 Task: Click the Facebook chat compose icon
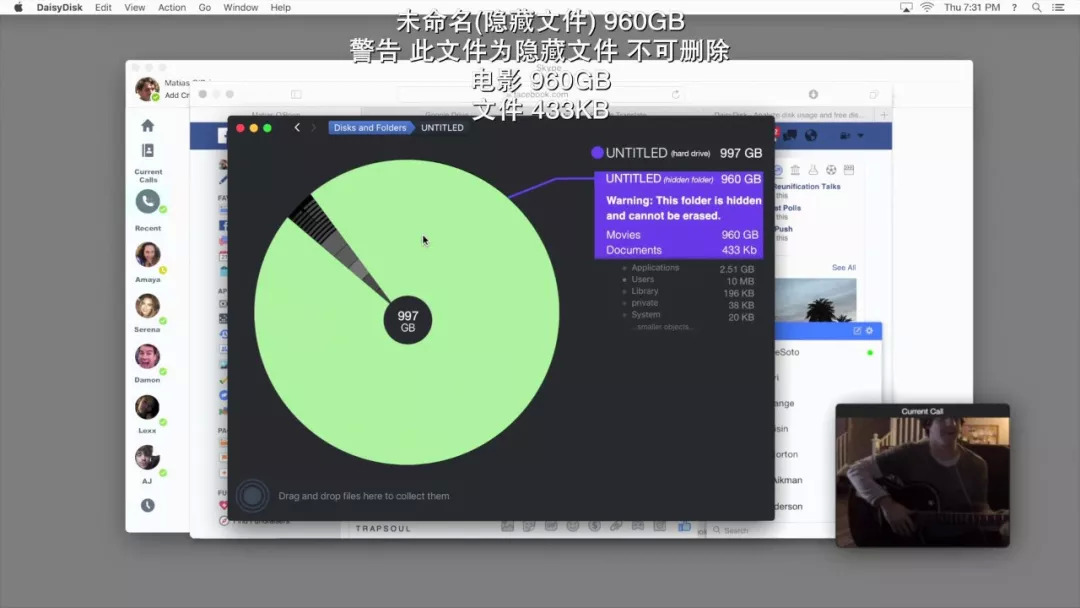pos(857,331)
